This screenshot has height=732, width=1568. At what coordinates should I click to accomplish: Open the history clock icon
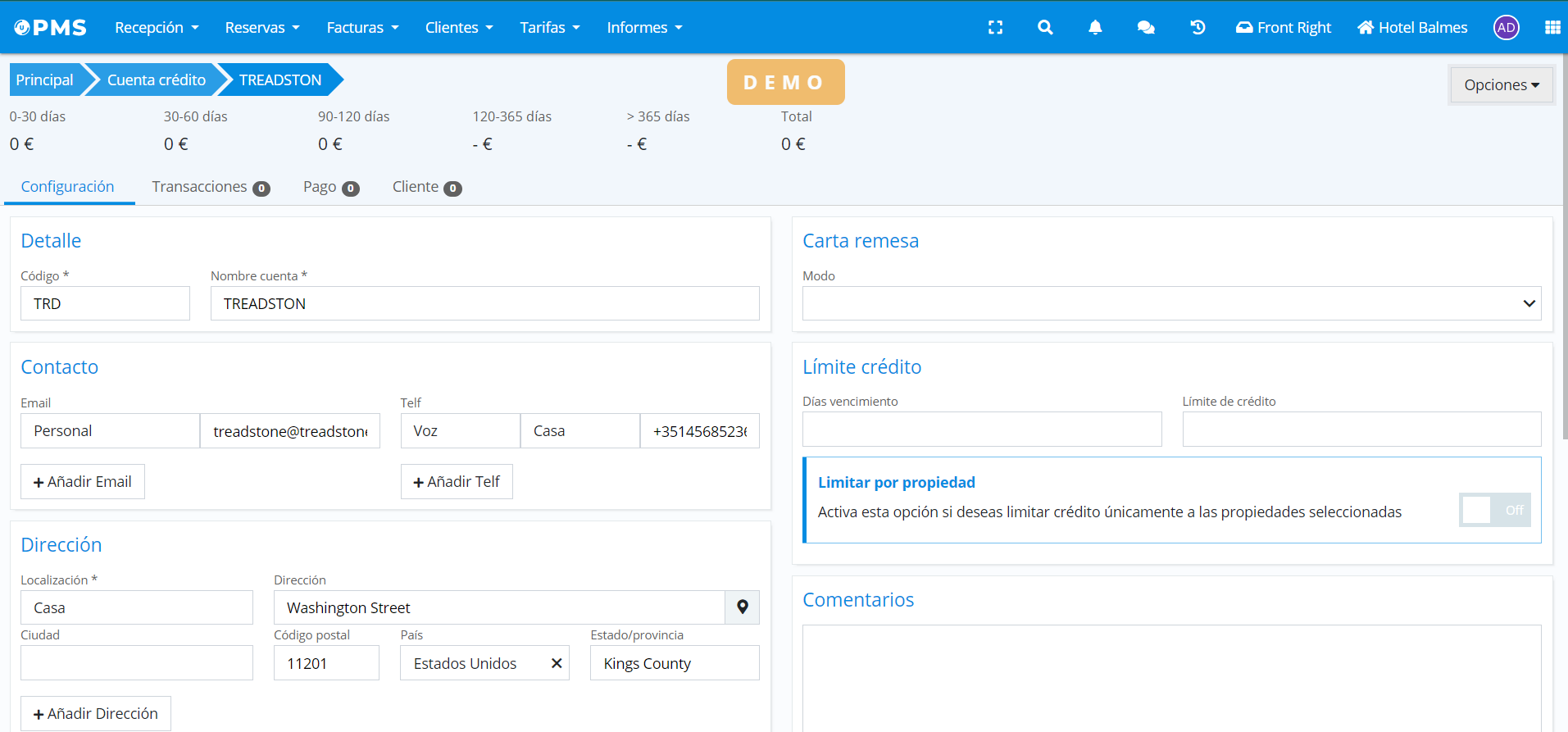(1198, 28)
